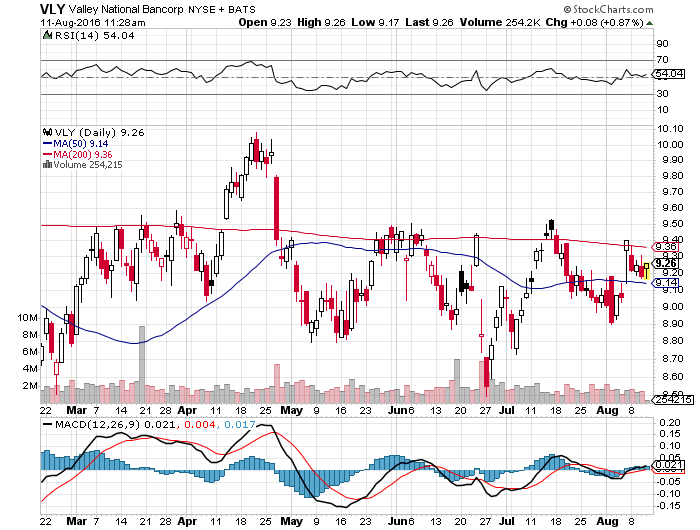Click the MACD value tag 0.021
Screen dimensions: 700x530
pos(666,465)
